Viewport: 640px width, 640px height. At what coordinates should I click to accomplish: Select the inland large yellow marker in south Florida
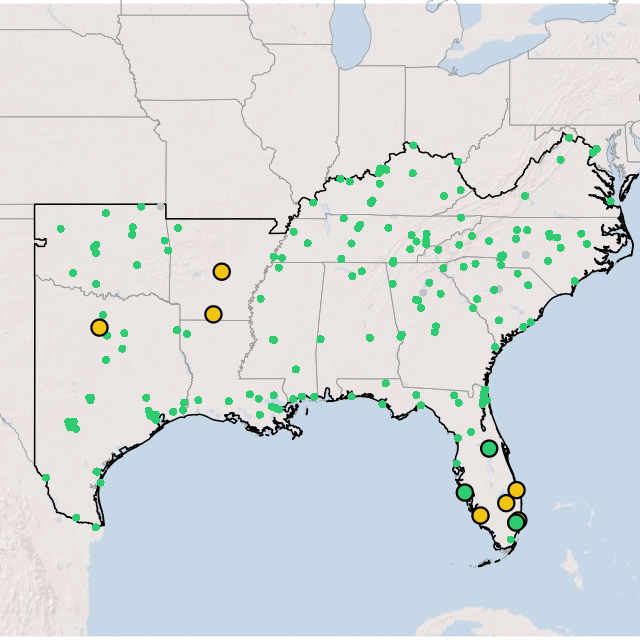coord(506,503)
